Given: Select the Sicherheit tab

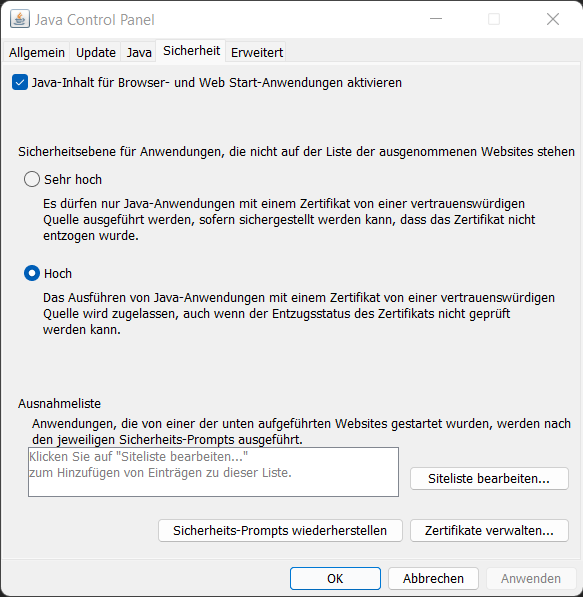Looking at the screenshot, I should tap(191, 51).
